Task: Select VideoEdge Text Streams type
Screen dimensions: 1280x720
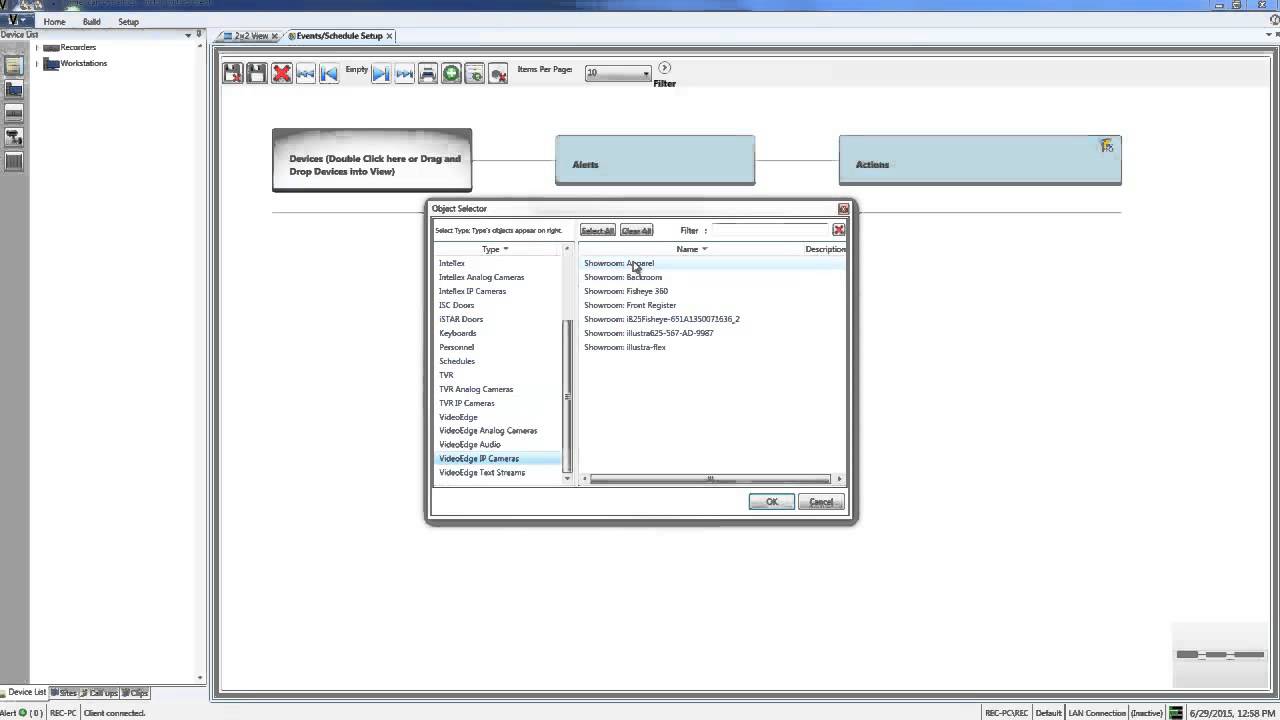Action: 482,472
